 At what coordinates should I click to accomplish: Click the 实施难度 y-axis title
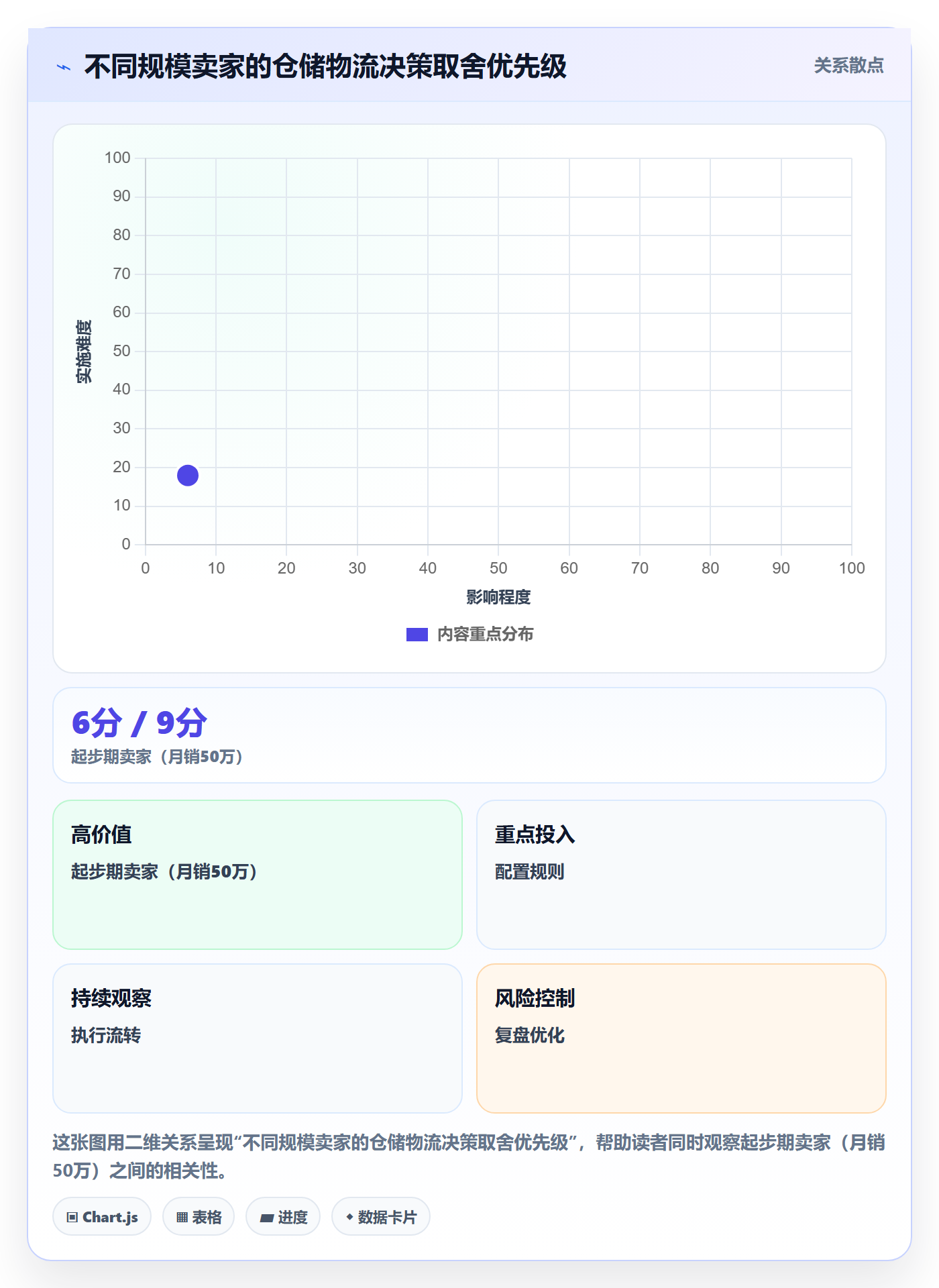[x=84, y=351]
